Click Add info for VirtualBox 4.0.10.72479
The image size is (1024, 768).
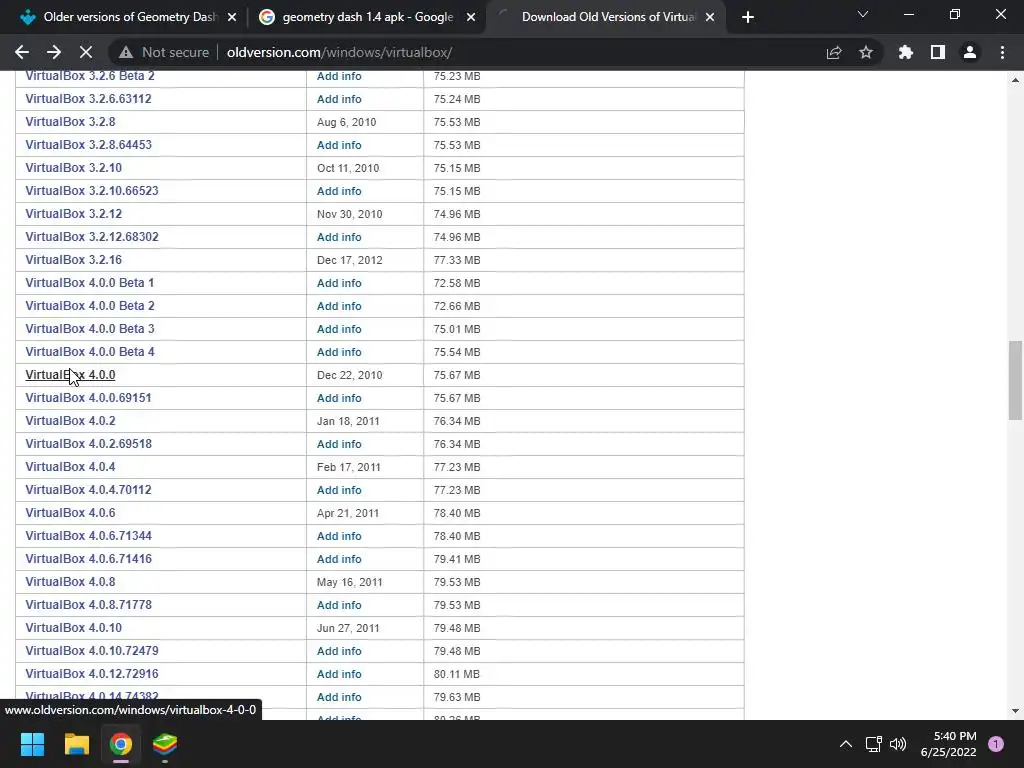pos(339,651)
